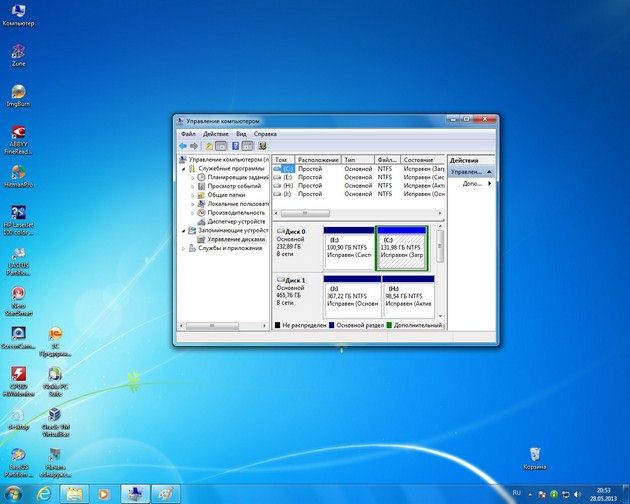Expand Просмотр событий tree node
Screen dimensions: 630x504
tap(192, 186)
